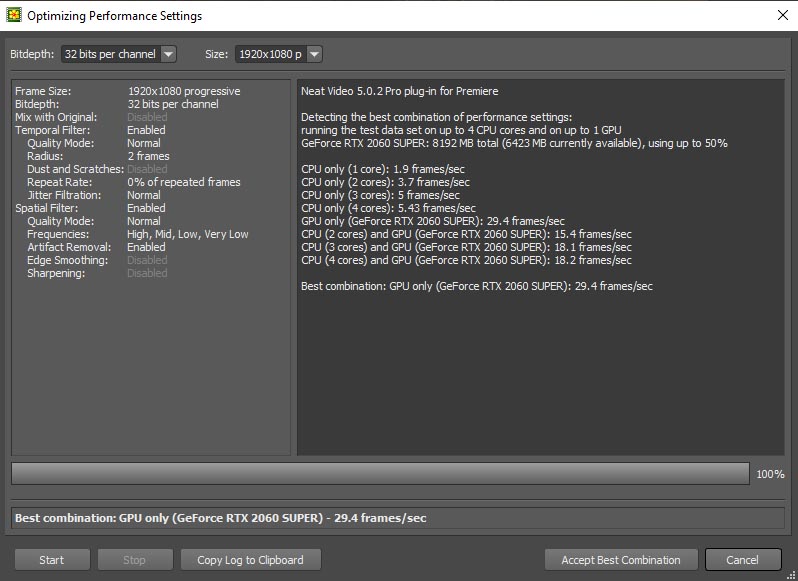Viewport: 798px width, 581px height.
Task: Click Frequencies 'High, Mid, Low, Very Low'
Action: click(x=188, y=234)
